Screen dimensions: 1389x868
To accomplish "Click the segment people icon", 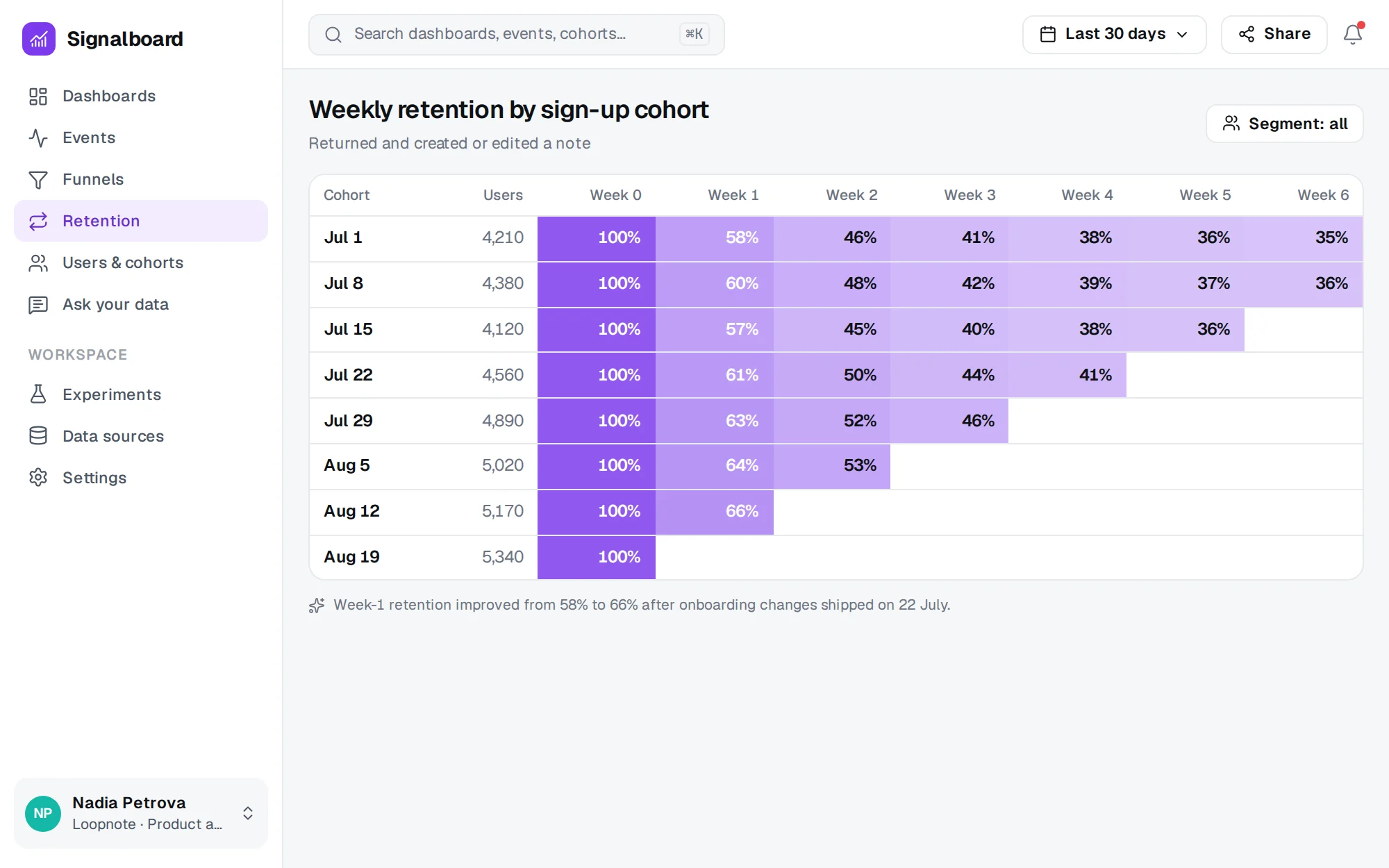I will tap(1231, 124).
